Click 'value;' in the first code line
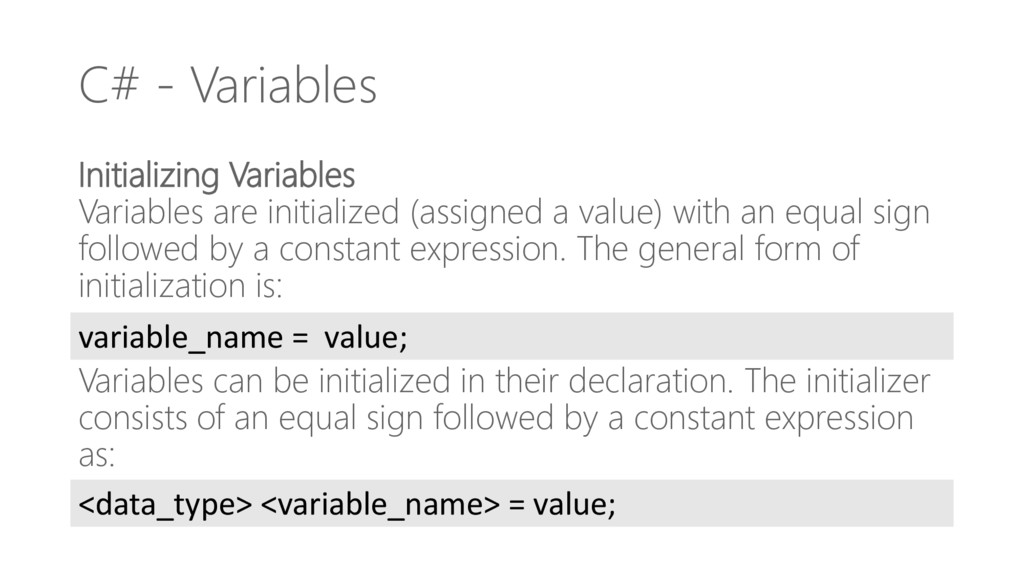The image size is (1024, 576). [366, 337]
